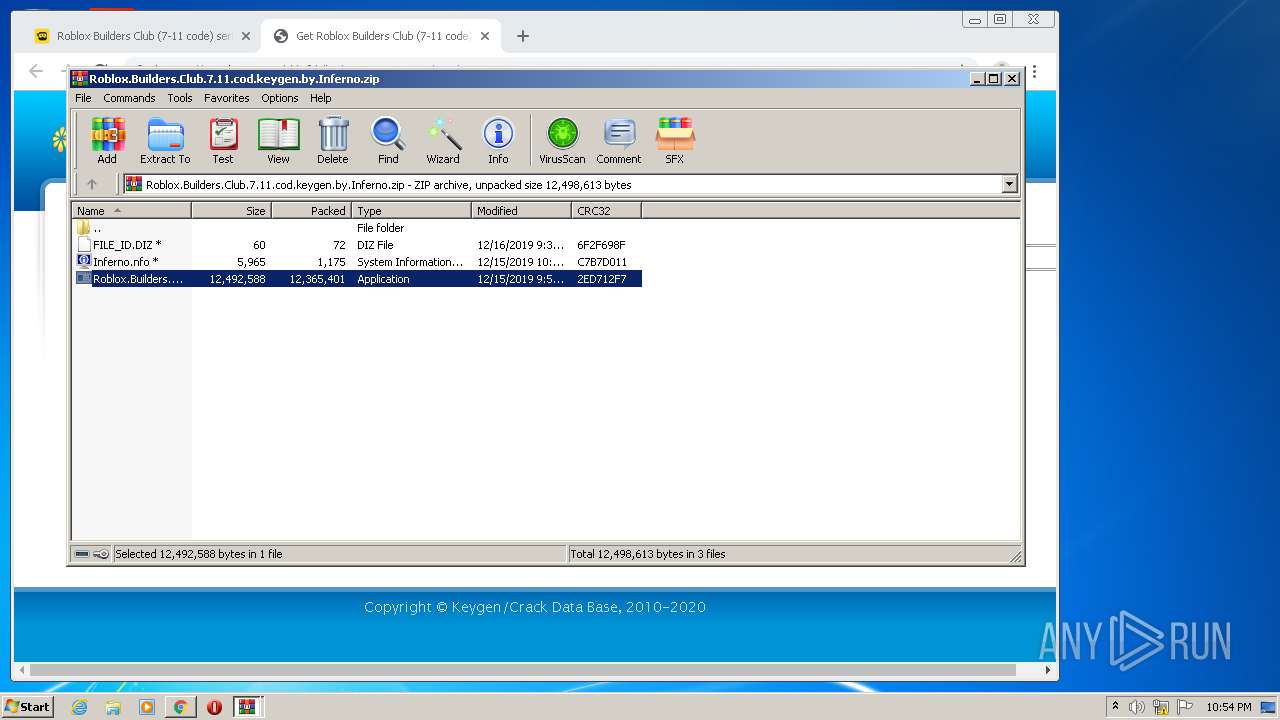Click the WinRAR title bar icon
This screenshot has height=720, width=1280.
click(x=80, y=78)
